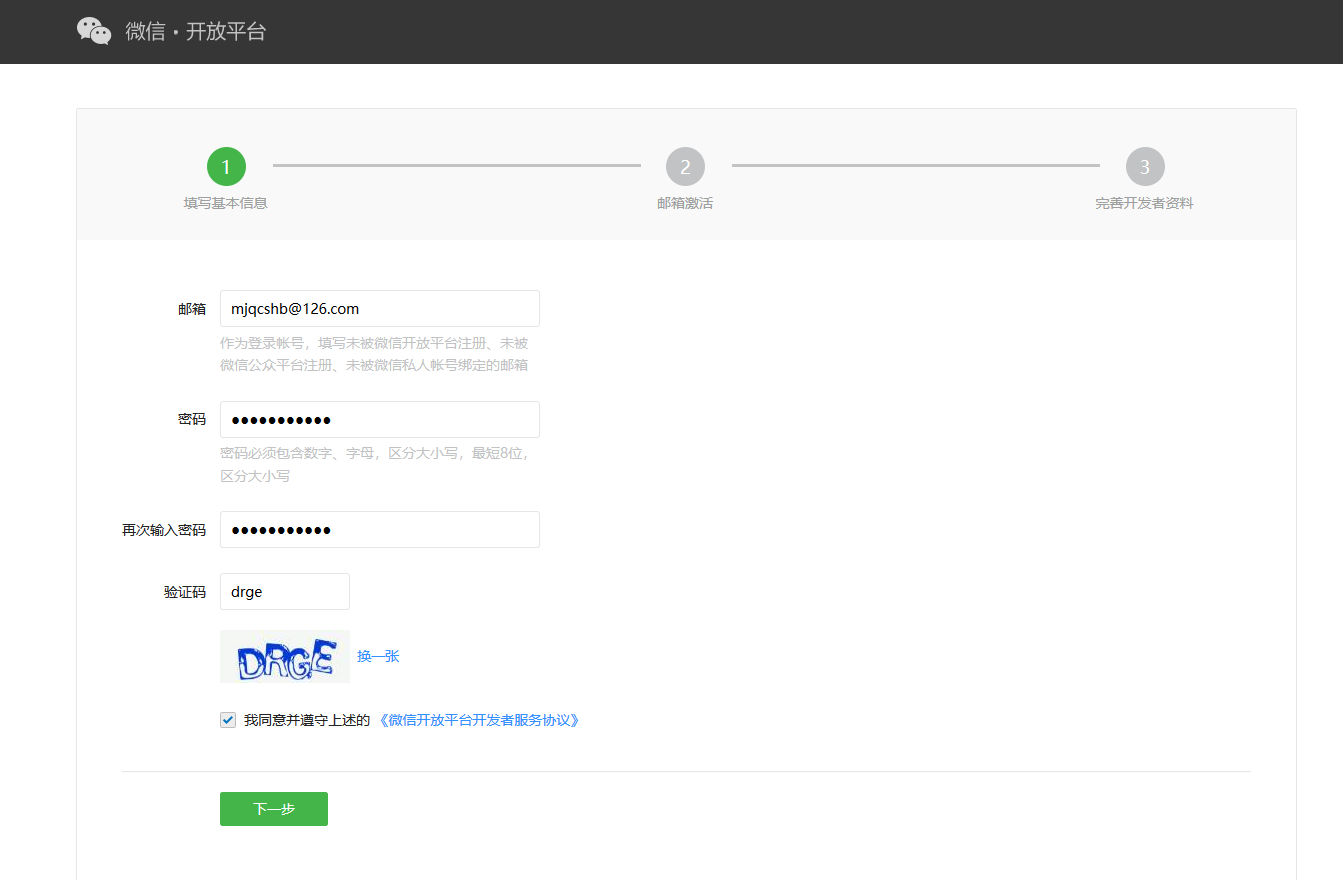This screenshot has width=1343, height=880.
Task: Click the DRGE captcha image
Action: 285,657
